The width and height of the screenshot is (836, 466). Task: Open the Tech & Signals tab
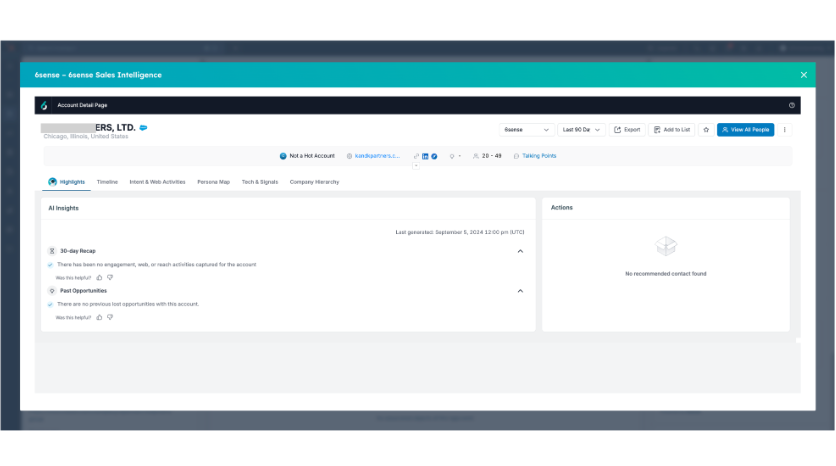coord(260,182)
